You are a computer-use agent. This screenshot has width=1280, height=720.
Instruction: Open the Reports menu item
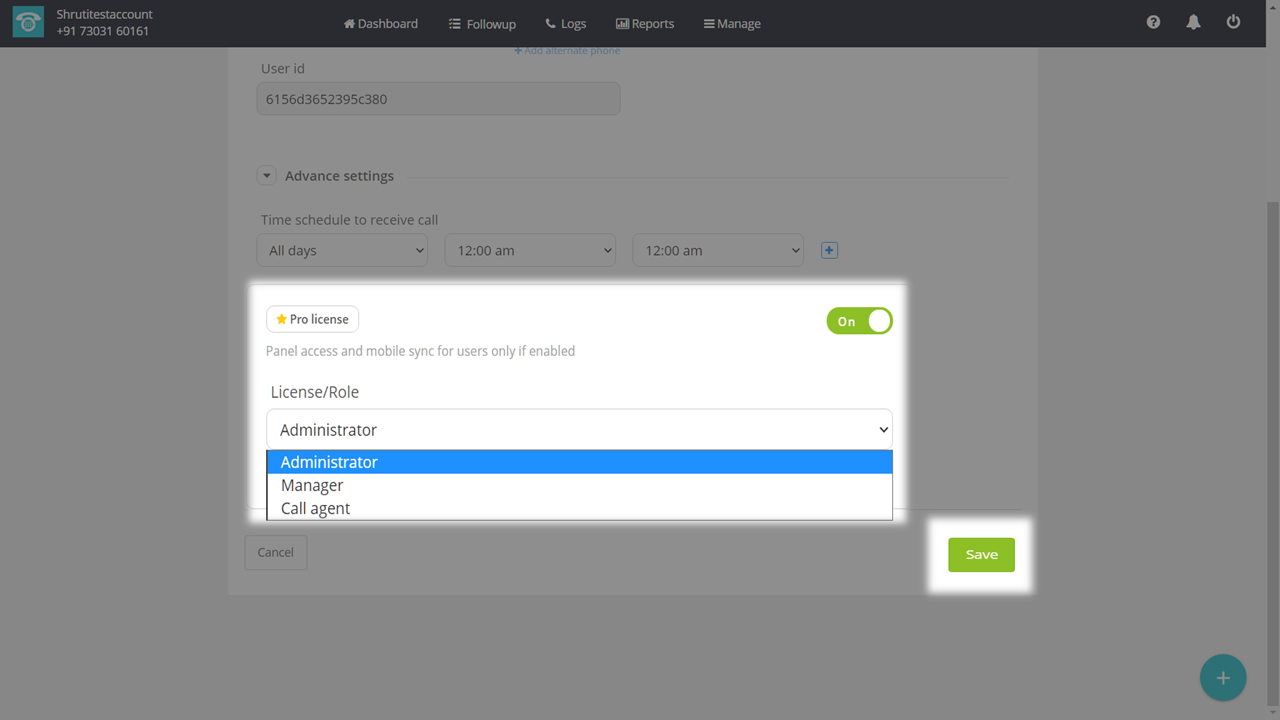pyautogui.click(x=645, y=23)
